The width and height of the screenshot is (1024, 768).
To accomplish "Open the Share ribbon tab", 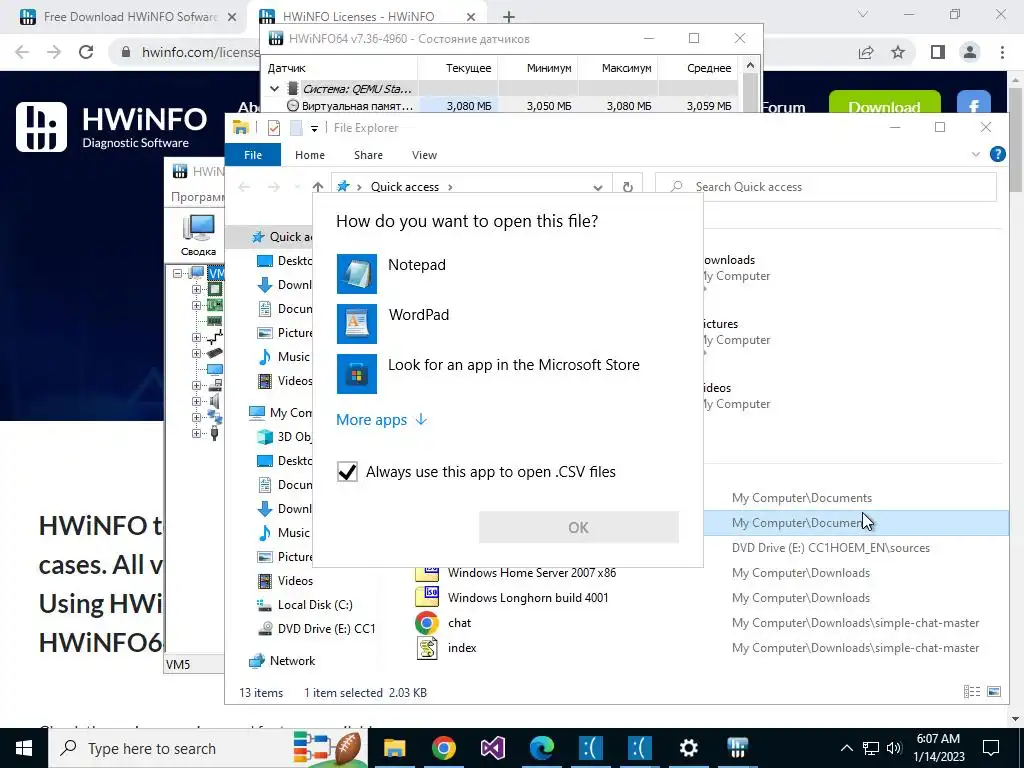I will point(368,155).
